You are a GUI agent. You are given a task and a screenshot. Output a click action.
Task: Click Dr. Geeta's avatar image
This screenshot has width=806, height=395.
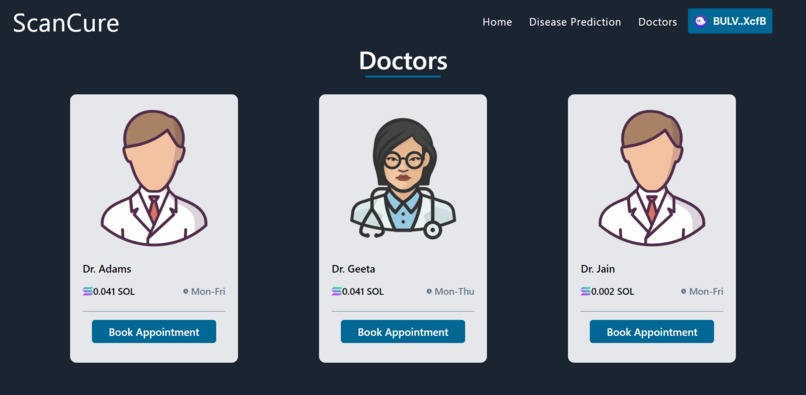tap(403, 178)
